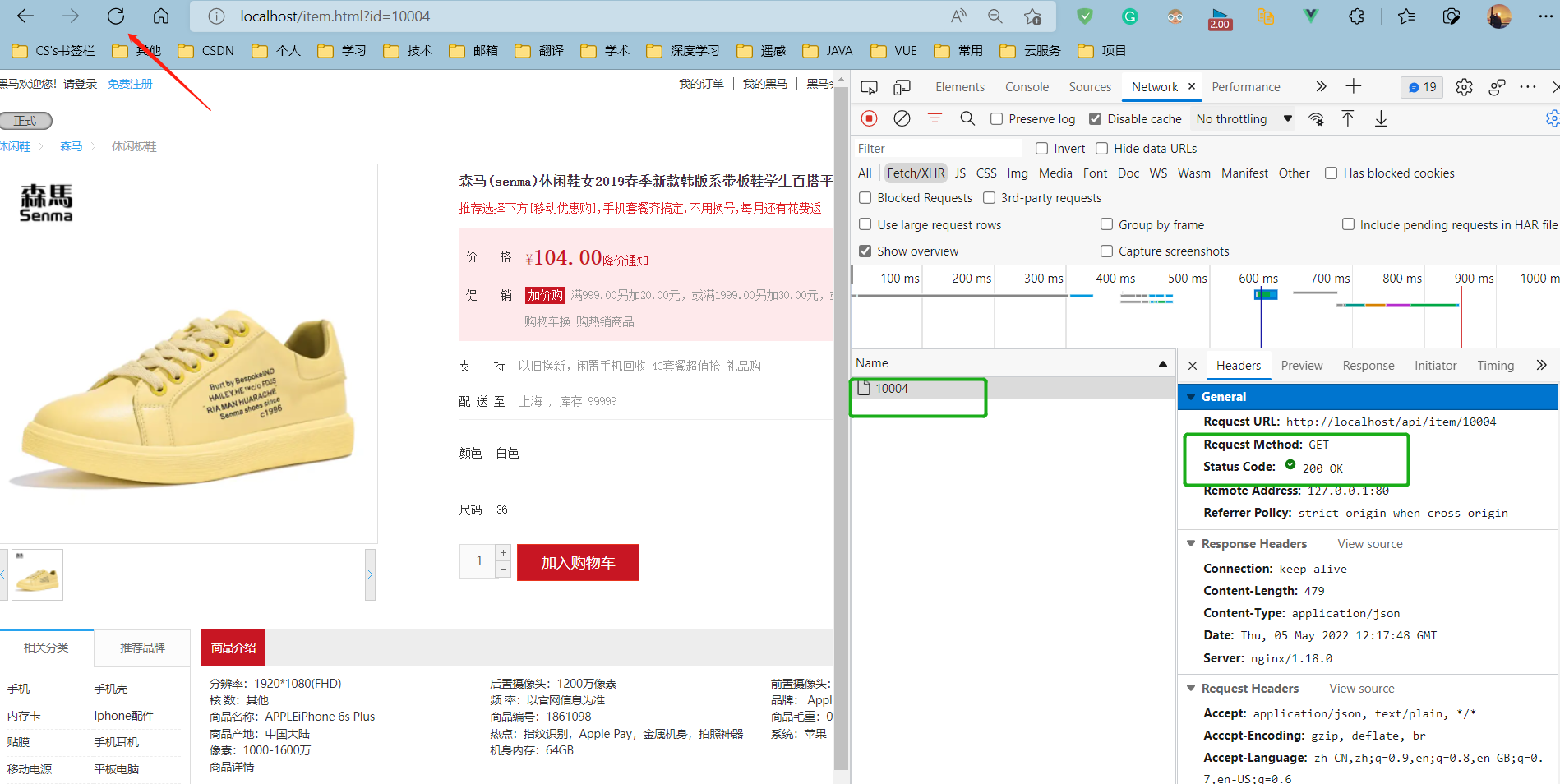Reload the page with the refresh icon
The width and height of the screenshot is (1560, 784).
point(116,16)
